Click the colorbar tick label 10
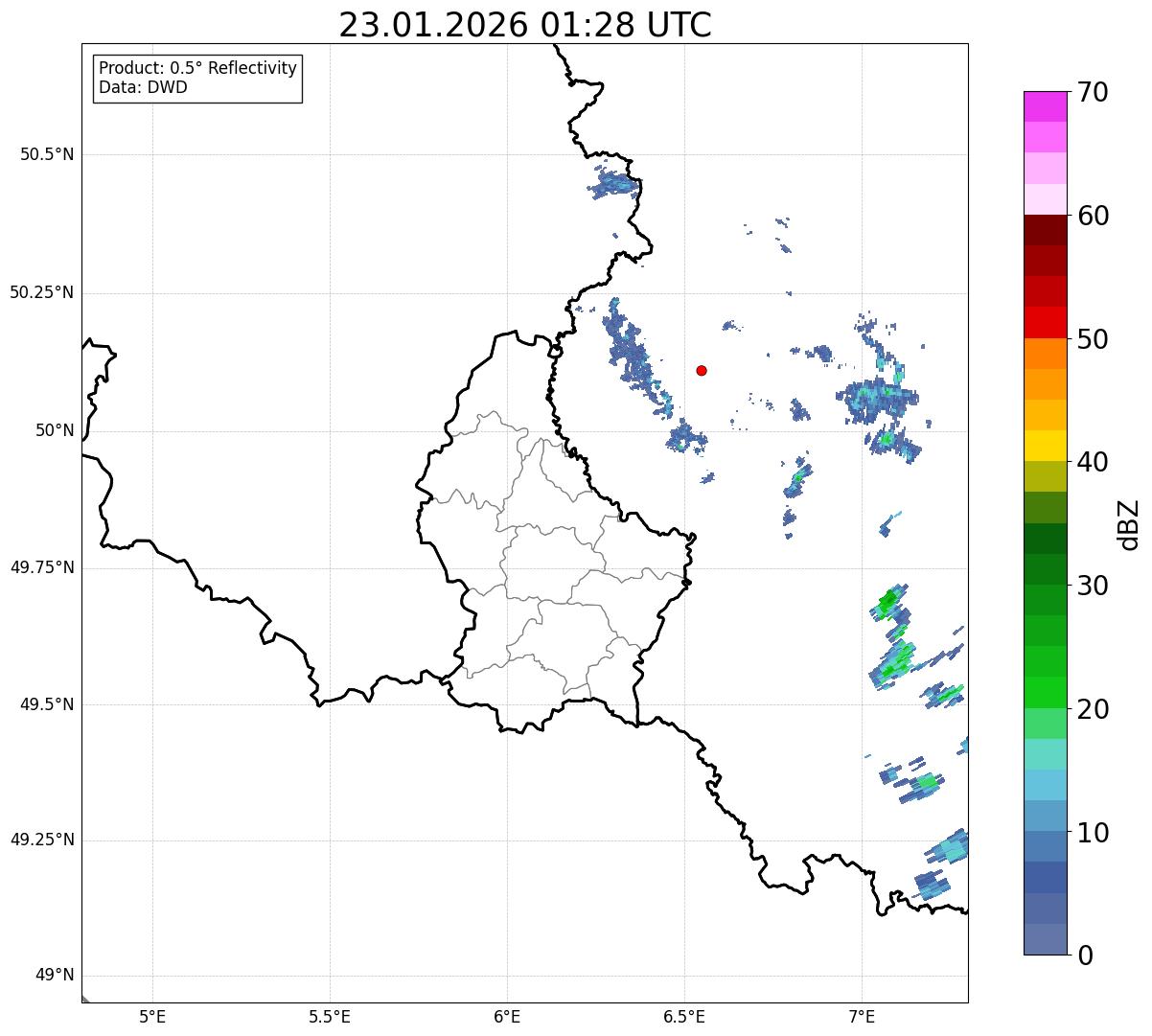The height and width of the screenshot is (1036, 1152). click(1094, 833)
